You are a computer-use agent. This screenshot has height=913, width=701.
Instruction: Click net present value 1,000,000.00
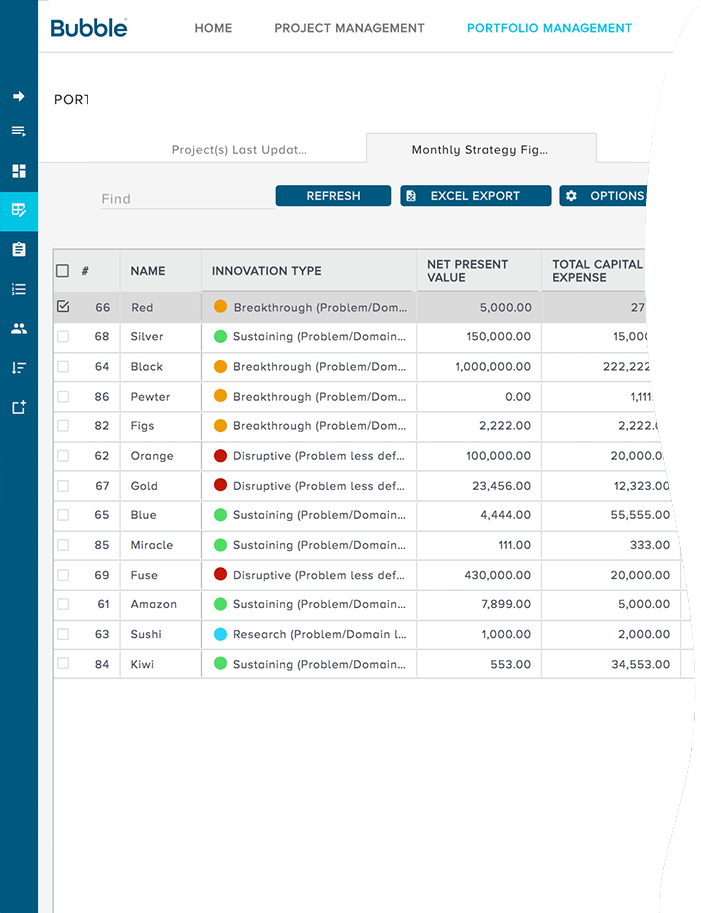click(493, 366)
